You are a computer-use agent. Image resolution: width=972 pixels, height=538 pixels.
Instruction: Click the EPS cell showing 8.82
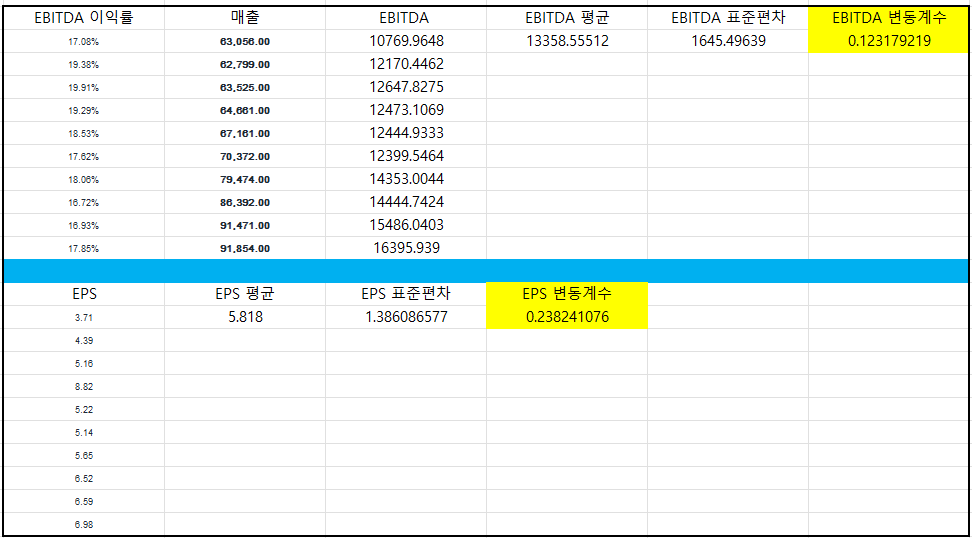[84, 386]
